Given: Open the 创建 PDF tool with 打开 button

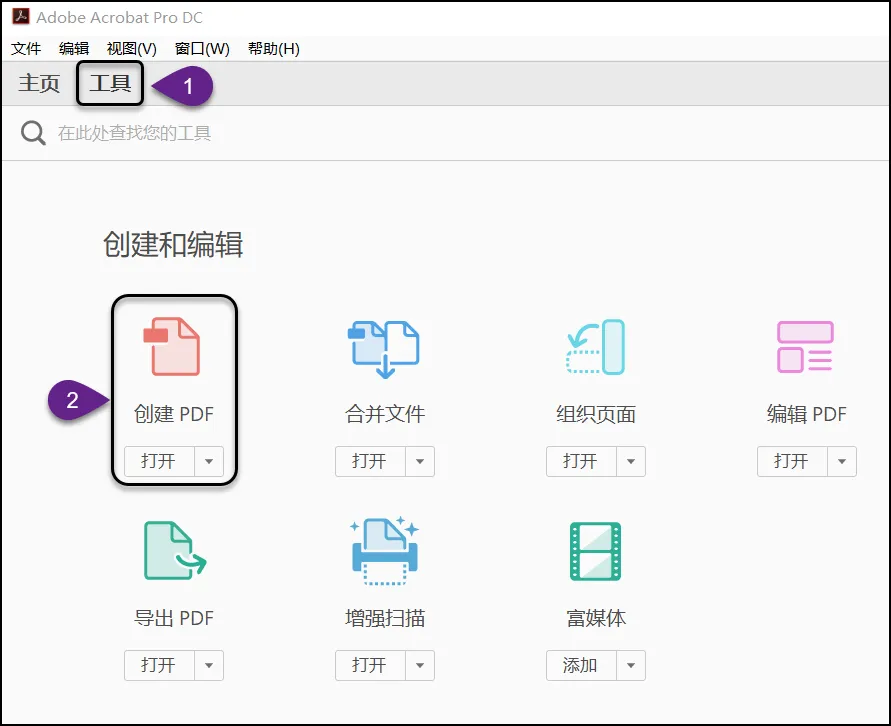Looking at the screenshot, I should coord(159,461).
